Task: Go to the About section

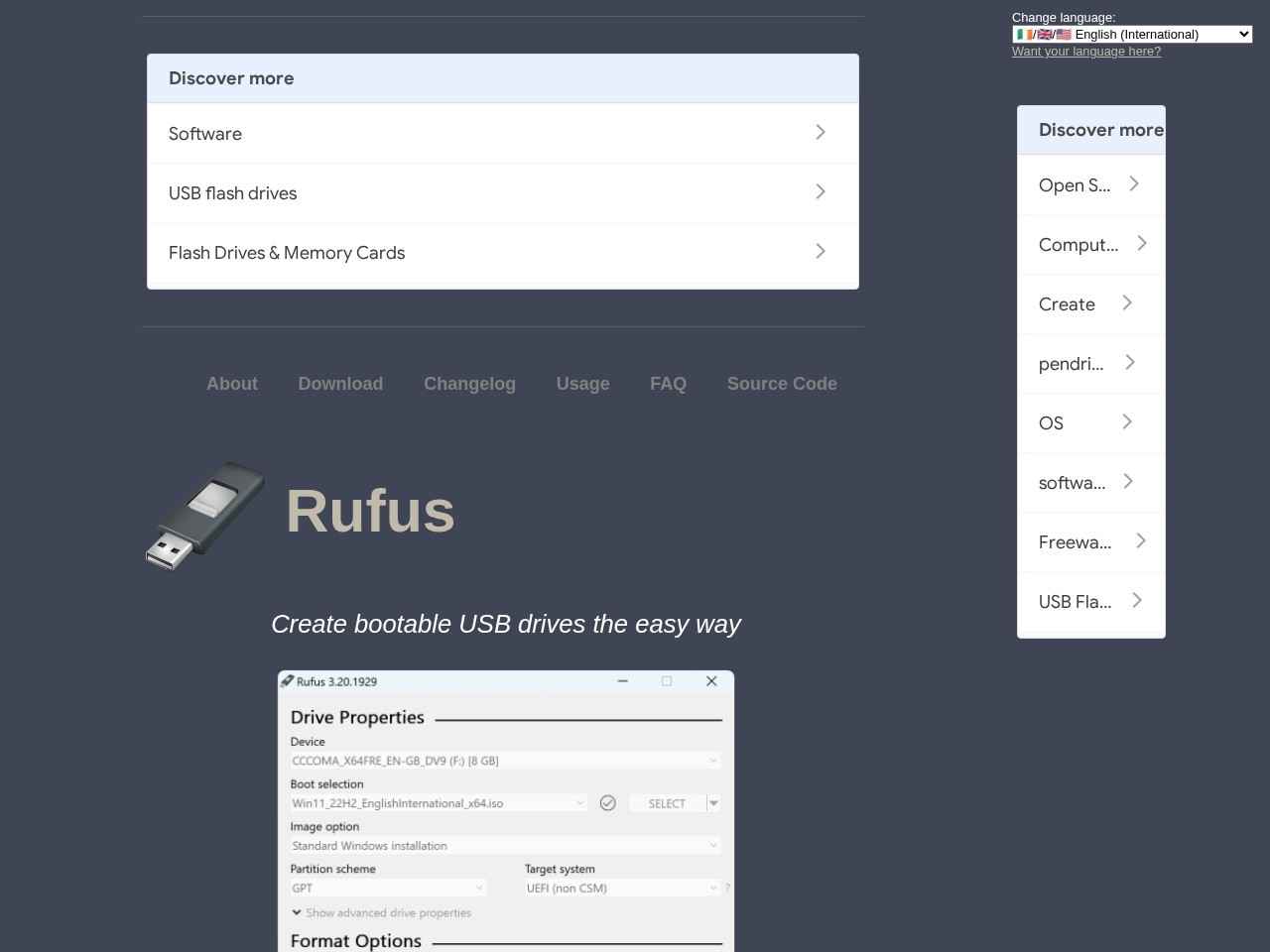Action: coord(232,384)
